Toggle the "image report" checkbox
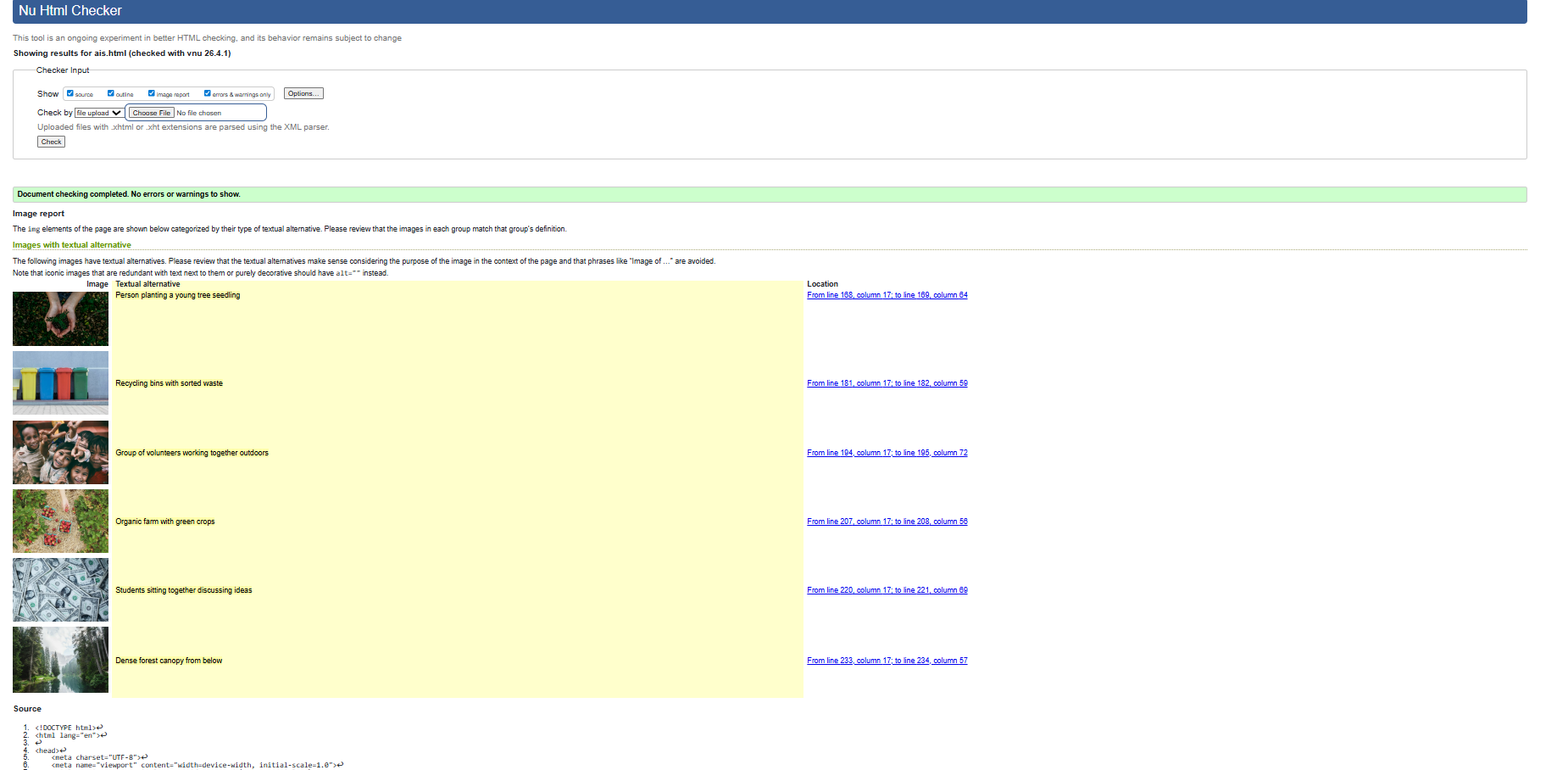The height and width of the screenshot is (770, 1568). [151, 93]
